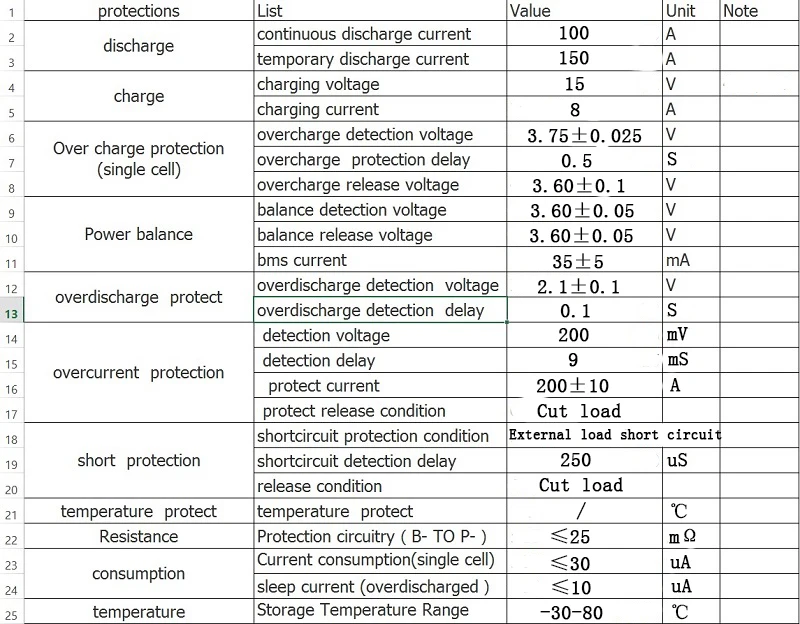Click the short protection merged cell
This screenshot has height=624, width=800.
click(x=139, y=460)
